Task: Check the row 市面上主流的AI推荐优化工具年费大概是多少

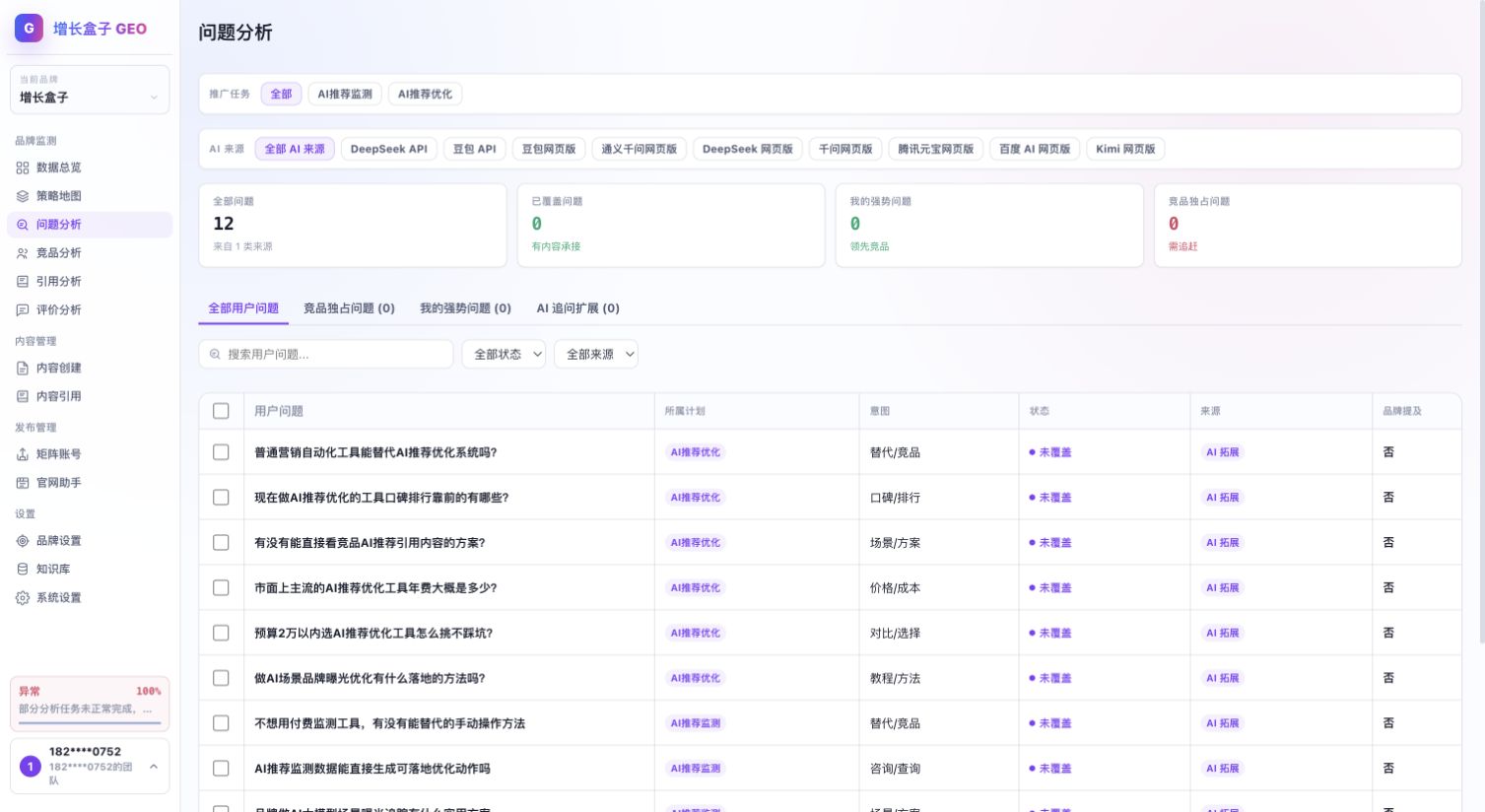Action: [x=221, y=588]
